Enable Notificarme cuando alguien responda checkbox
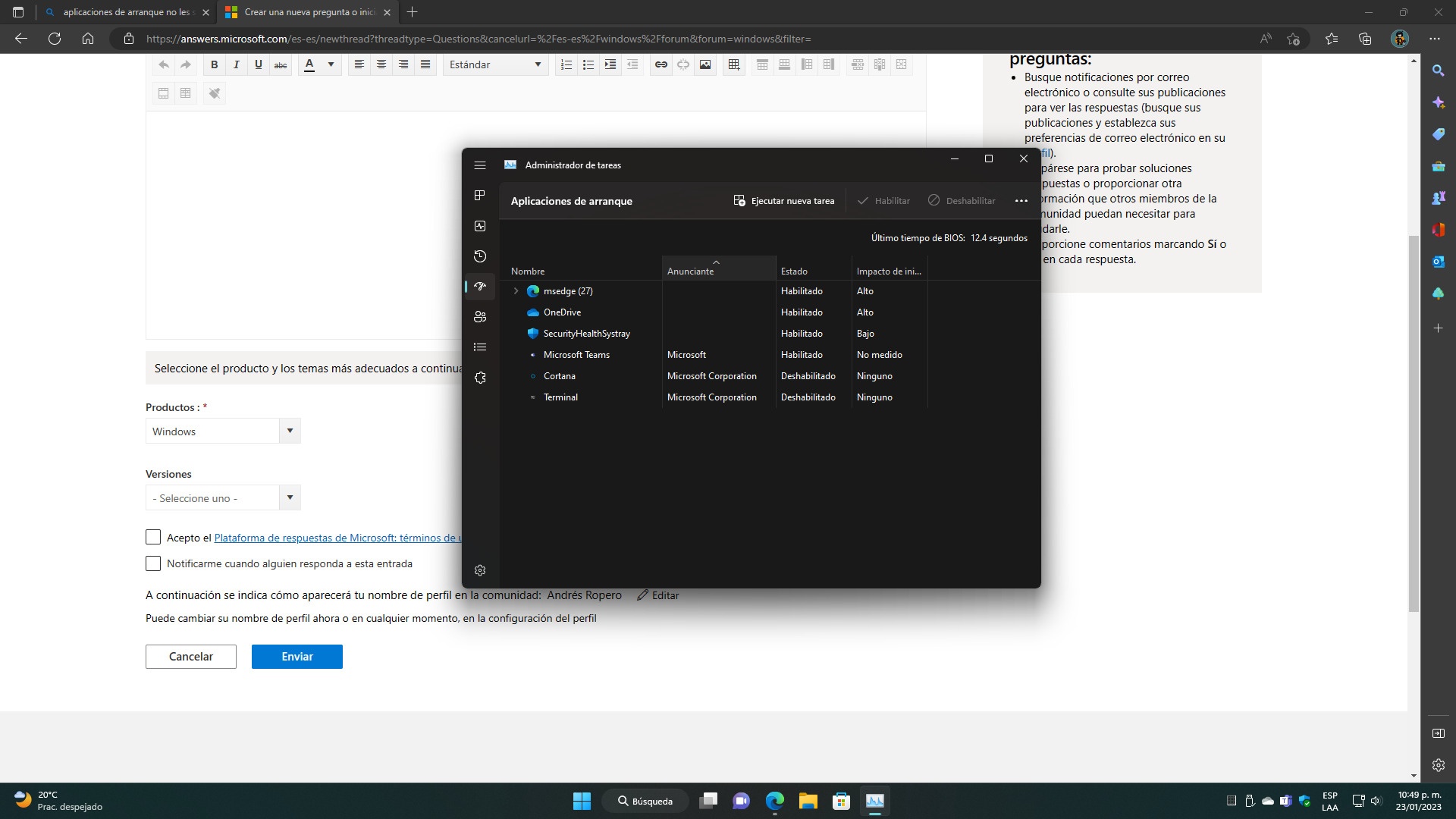 153,563
